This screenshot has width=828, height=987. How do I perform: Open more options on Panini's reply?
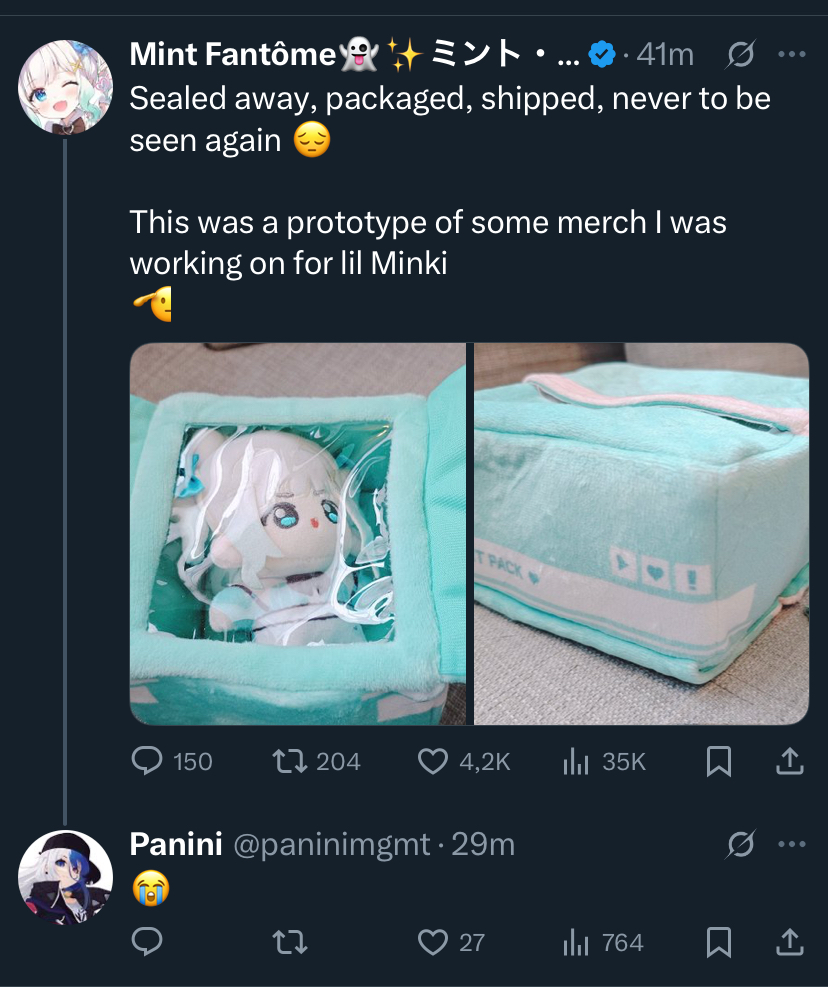[x=790, y=845]
